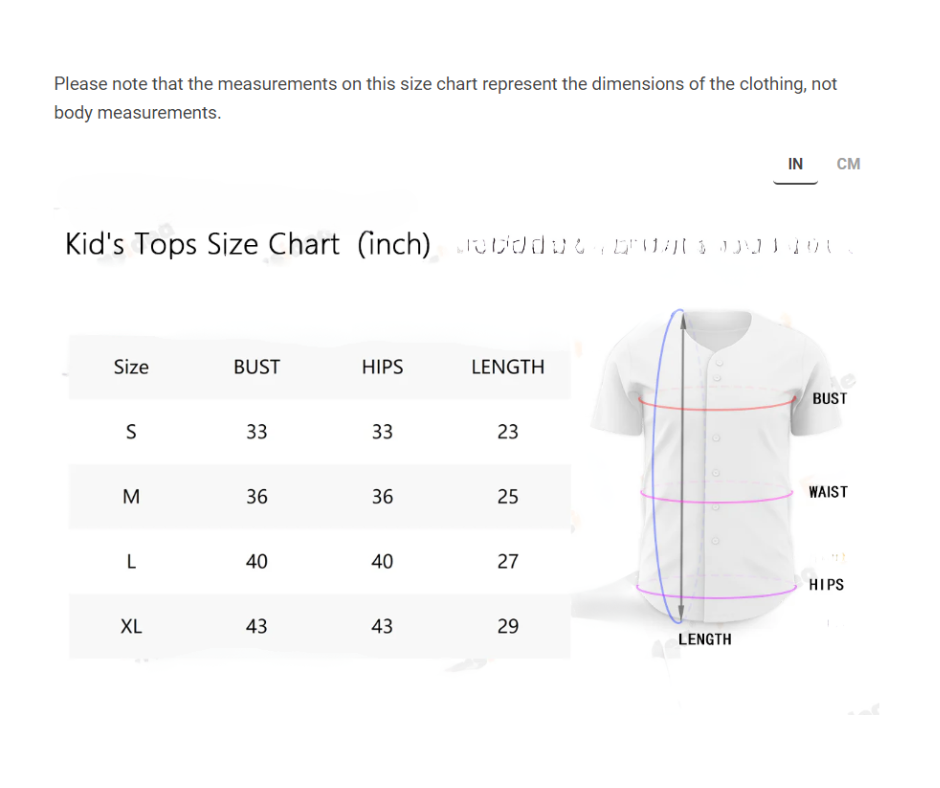The width and height of the screenshot is (940, 788).
Task: Click the length value 23 for size S
Action: [x=508, y=432]
